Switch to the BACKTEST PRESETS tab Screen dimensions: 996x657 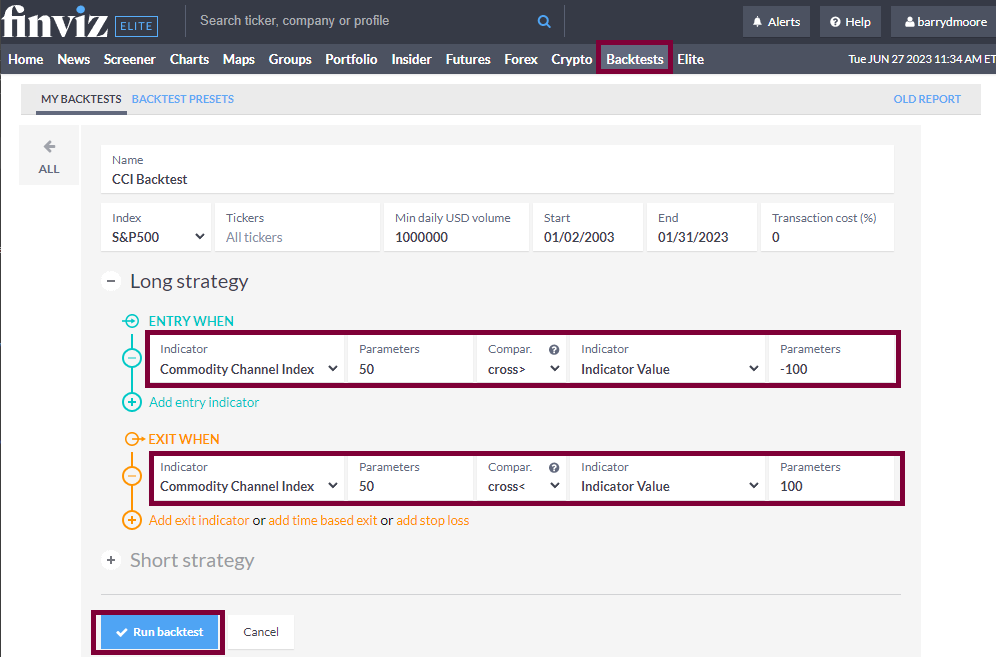[183, 99]
